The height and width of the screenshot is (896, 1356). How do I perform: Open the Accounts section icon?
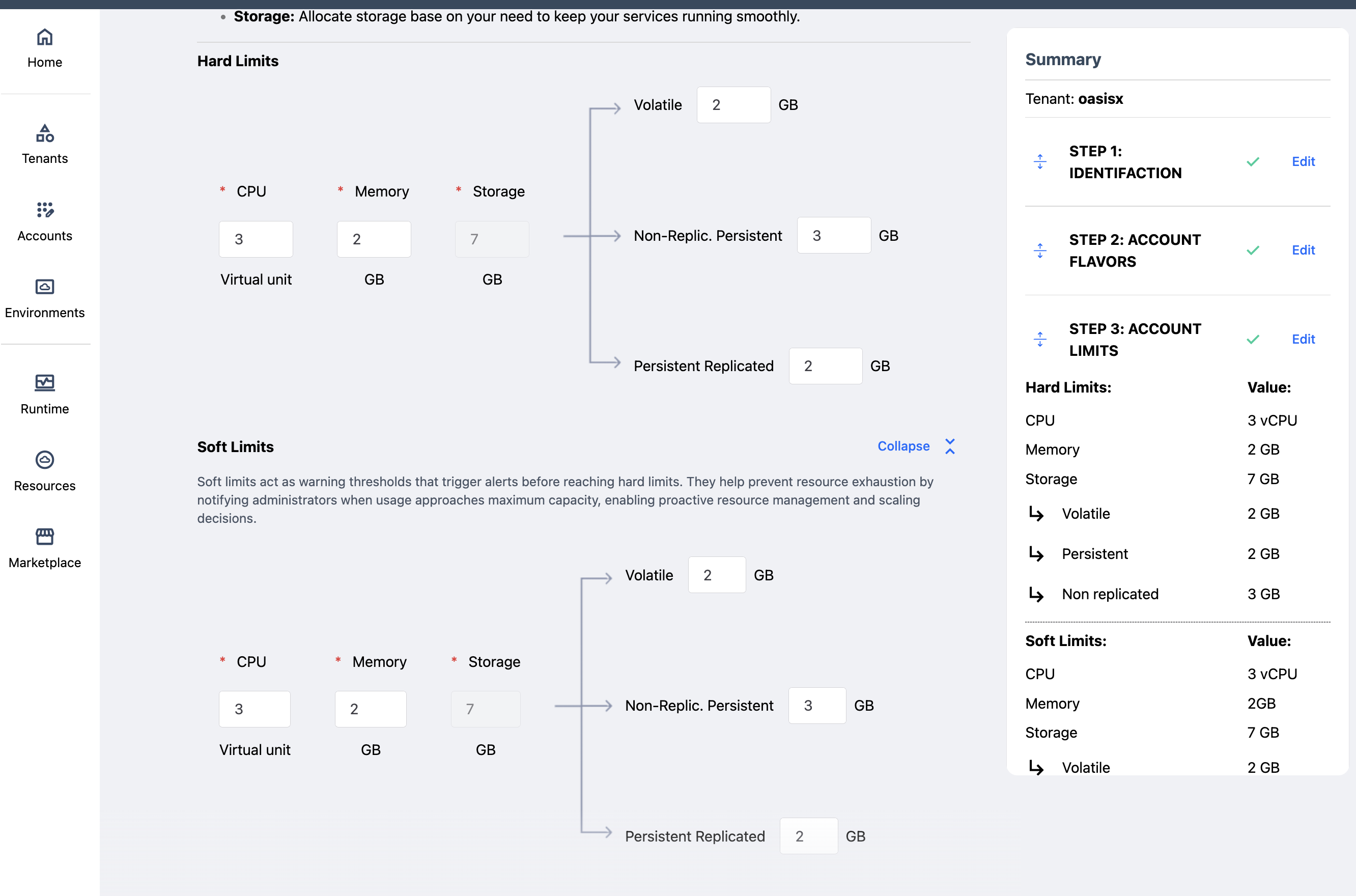(45, 210)
